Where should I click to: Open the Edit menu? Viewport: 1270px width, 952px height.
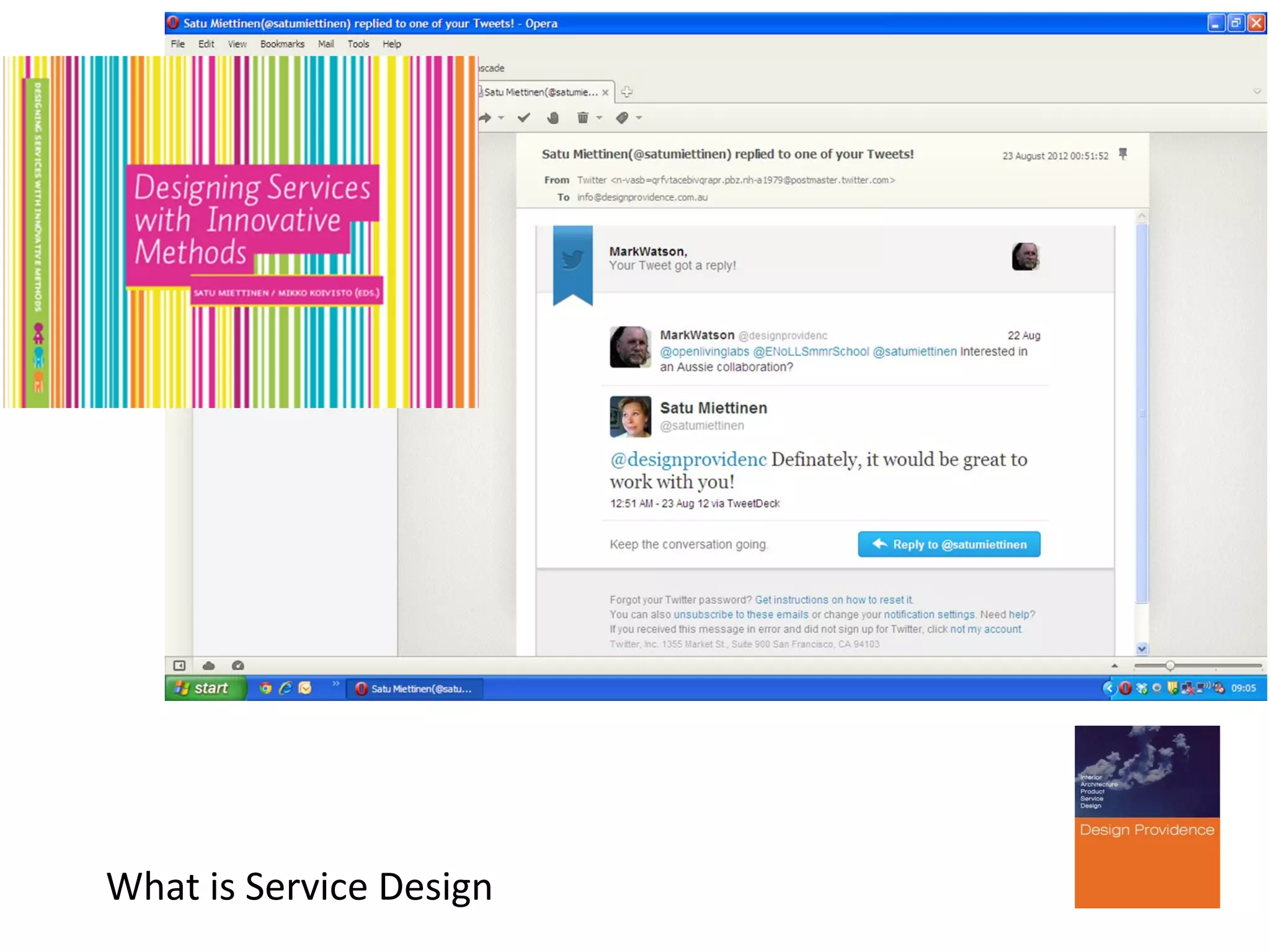206,44
